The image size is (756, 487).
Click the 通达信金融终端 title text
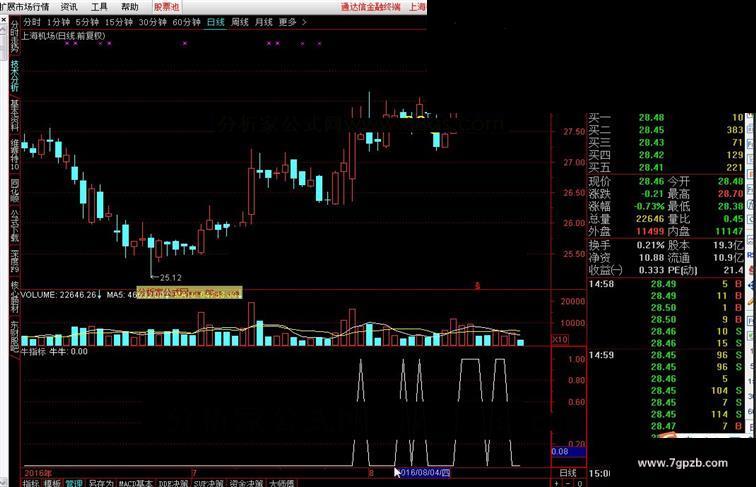(370, 7)
